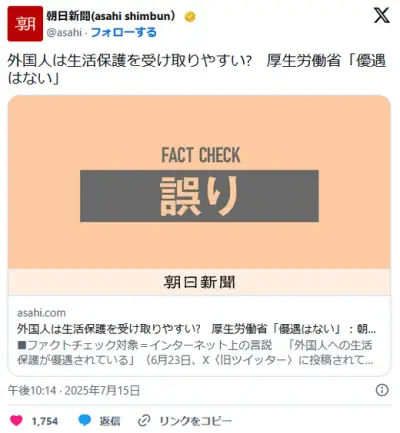The width and height of the screenshot is (400, 433).
Task: Click the 朝日新聞 banner under image
Action: [x=199, y=282]
